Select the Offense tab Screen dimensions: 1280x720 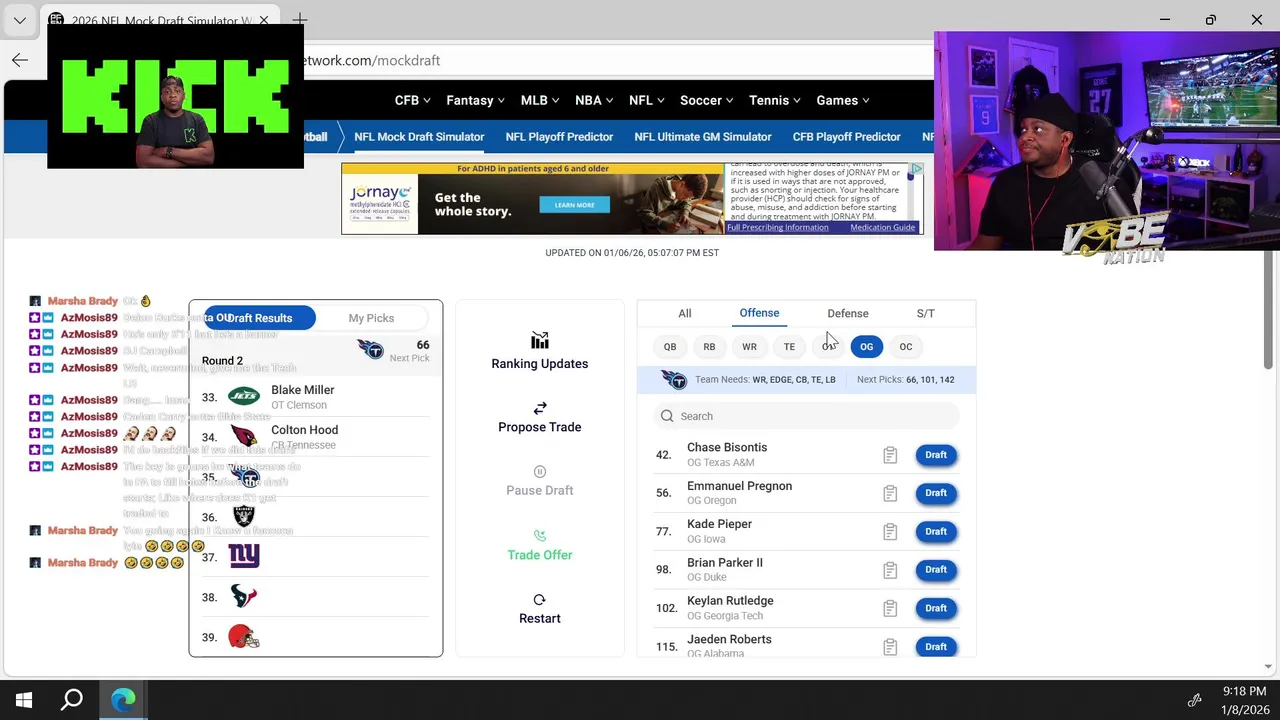(x=759, y=313)
